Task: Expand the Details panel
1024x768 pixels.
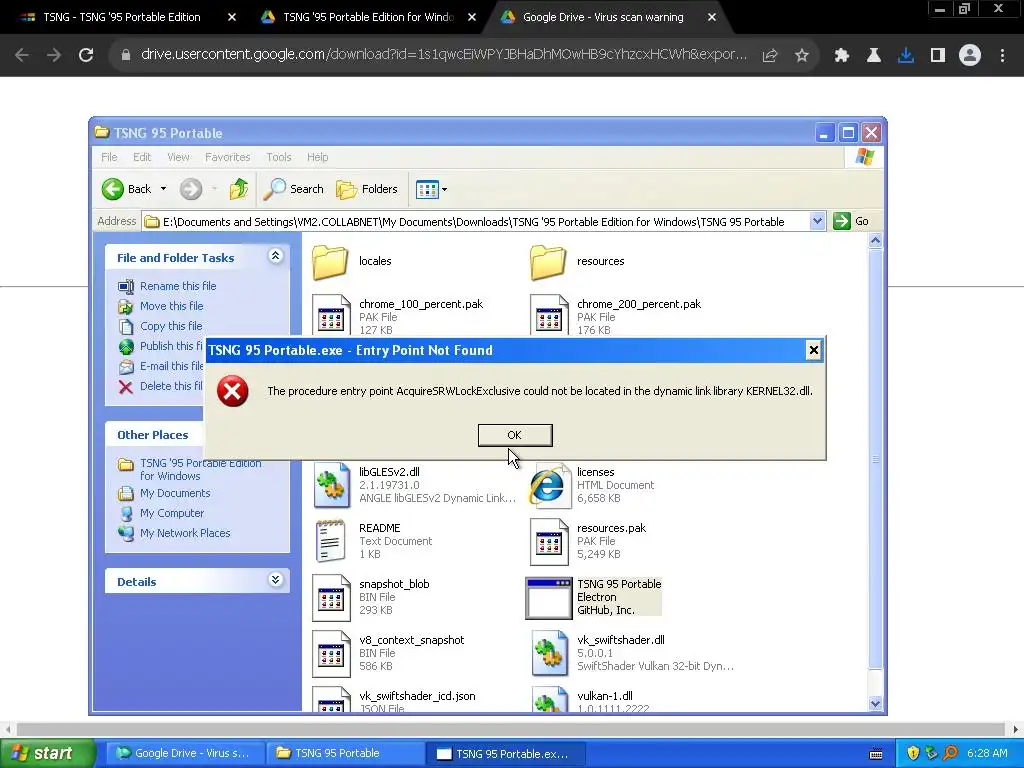Action: [x=276, y=580]
